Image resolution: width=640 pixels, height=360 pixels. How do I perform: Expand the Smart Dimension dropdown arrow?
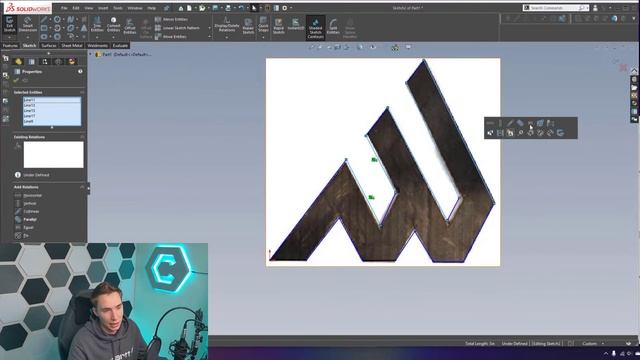click(x=27, y=38)
